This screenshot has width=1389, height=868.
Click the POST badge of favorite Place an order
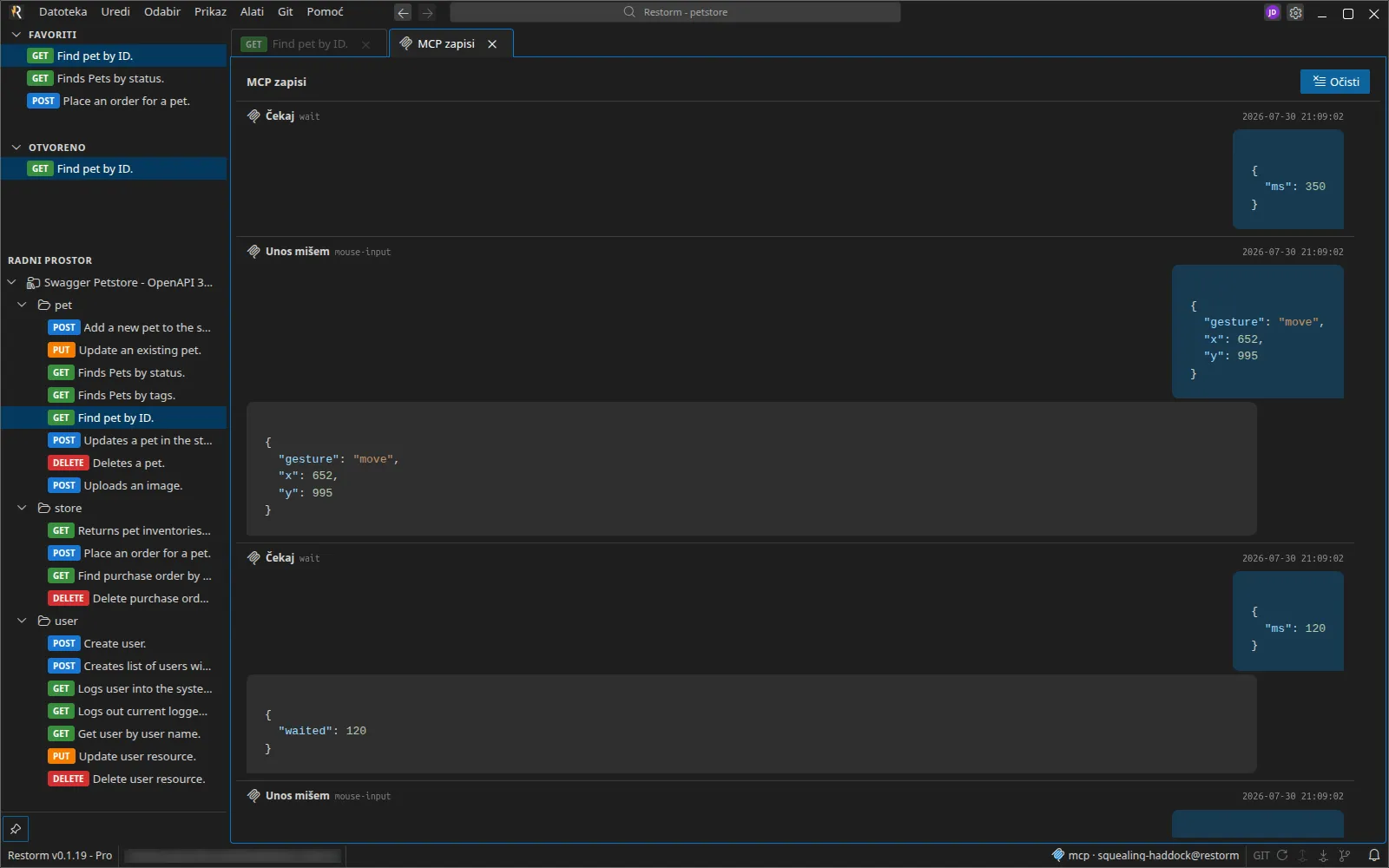point(43,101)
